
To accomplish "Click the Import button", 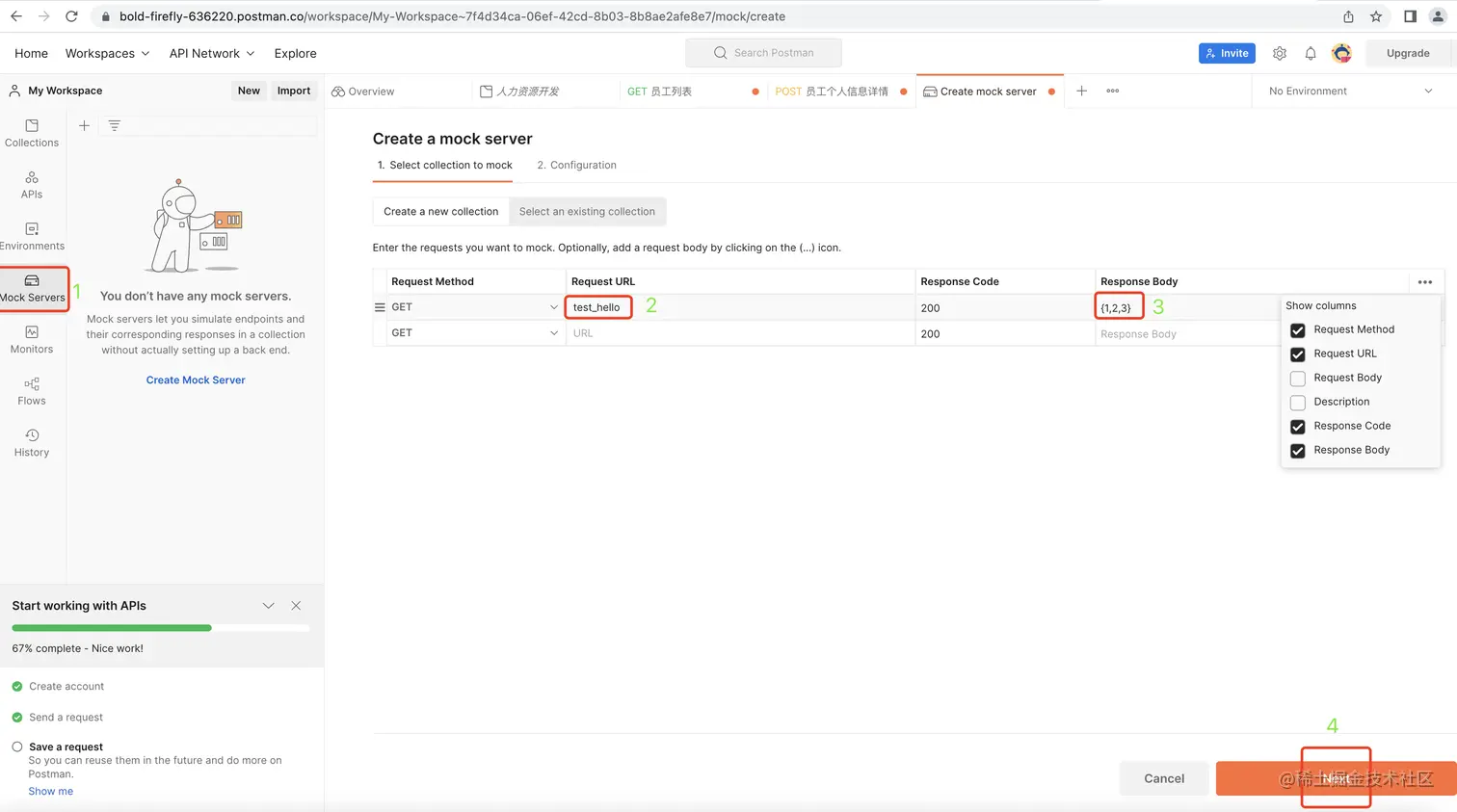I will [294, 91].
